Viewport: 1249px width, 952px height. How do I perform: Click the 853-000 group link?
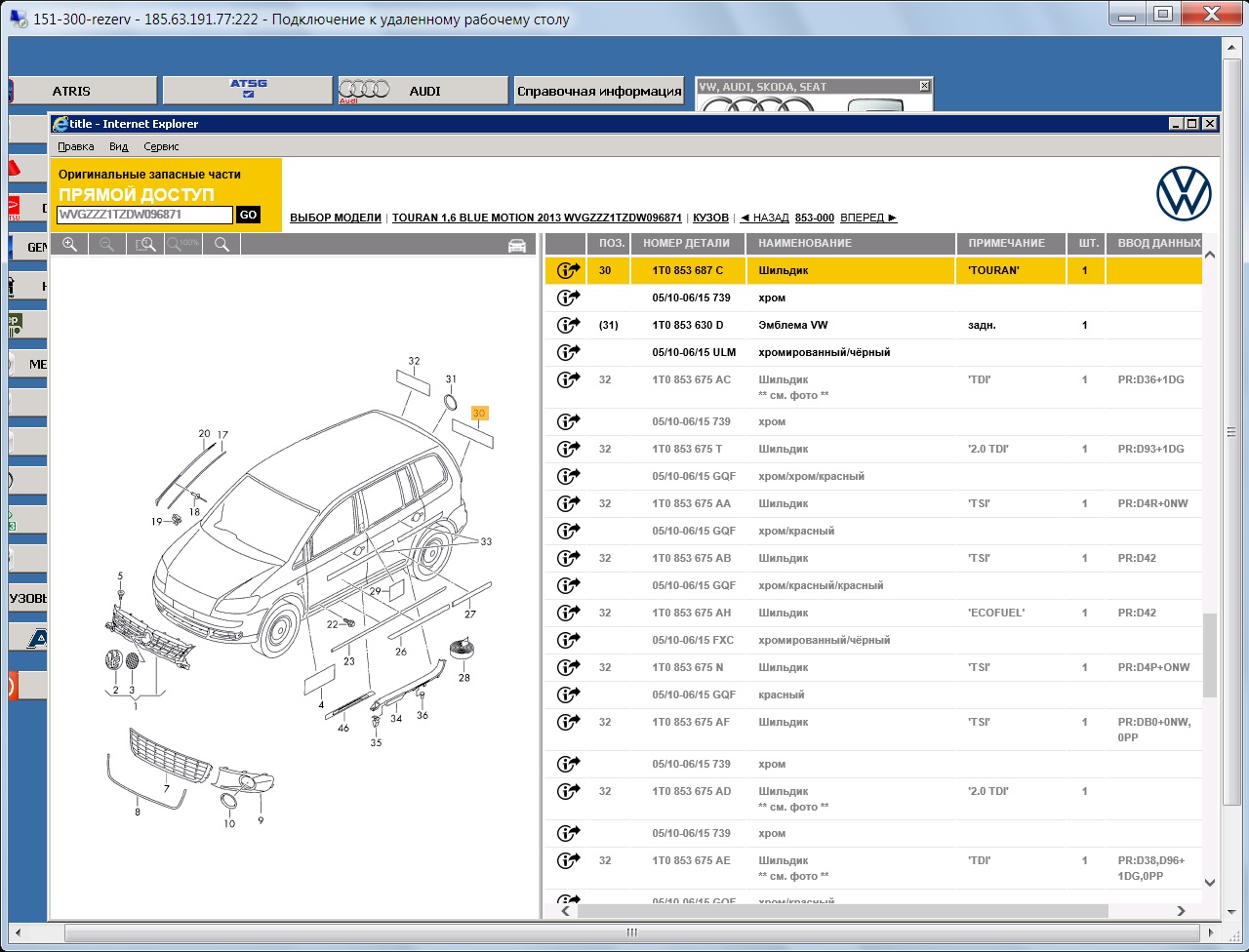coord(815,218)
